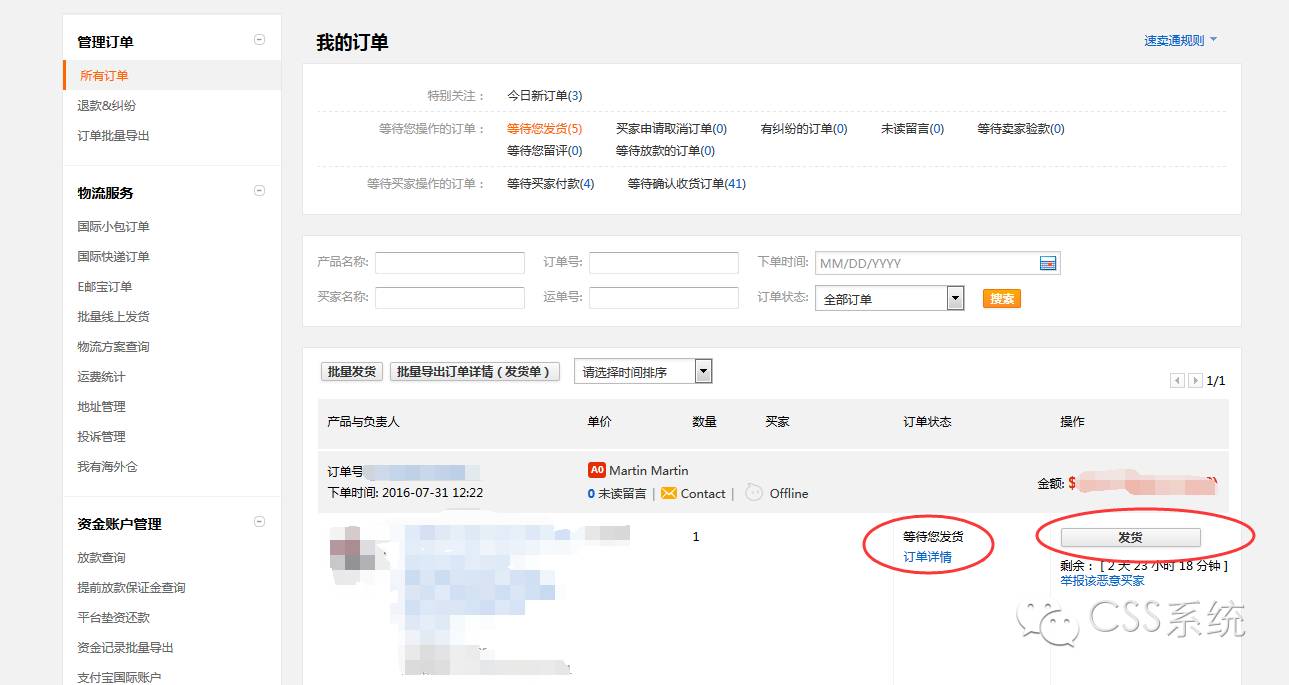The image size is (1289, 685).
Task: Open 提前放款保证金查询 in sidebar
Action: click(x=131, y=588)
